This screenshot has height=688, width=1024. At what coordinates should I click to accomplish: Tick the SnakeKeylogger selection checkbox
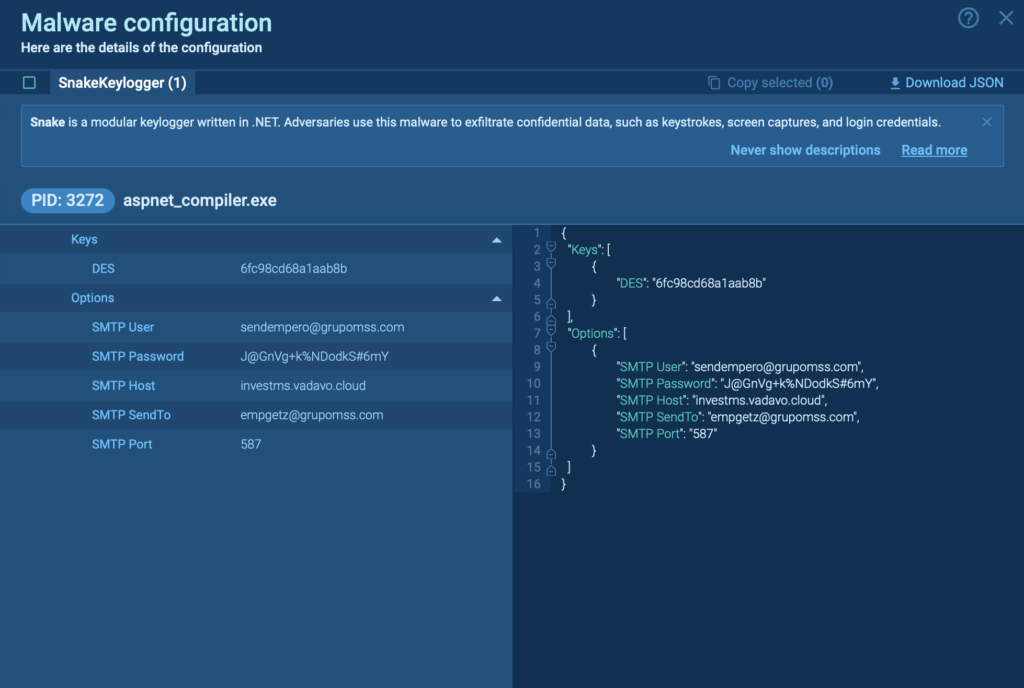[x=29, y=83]
